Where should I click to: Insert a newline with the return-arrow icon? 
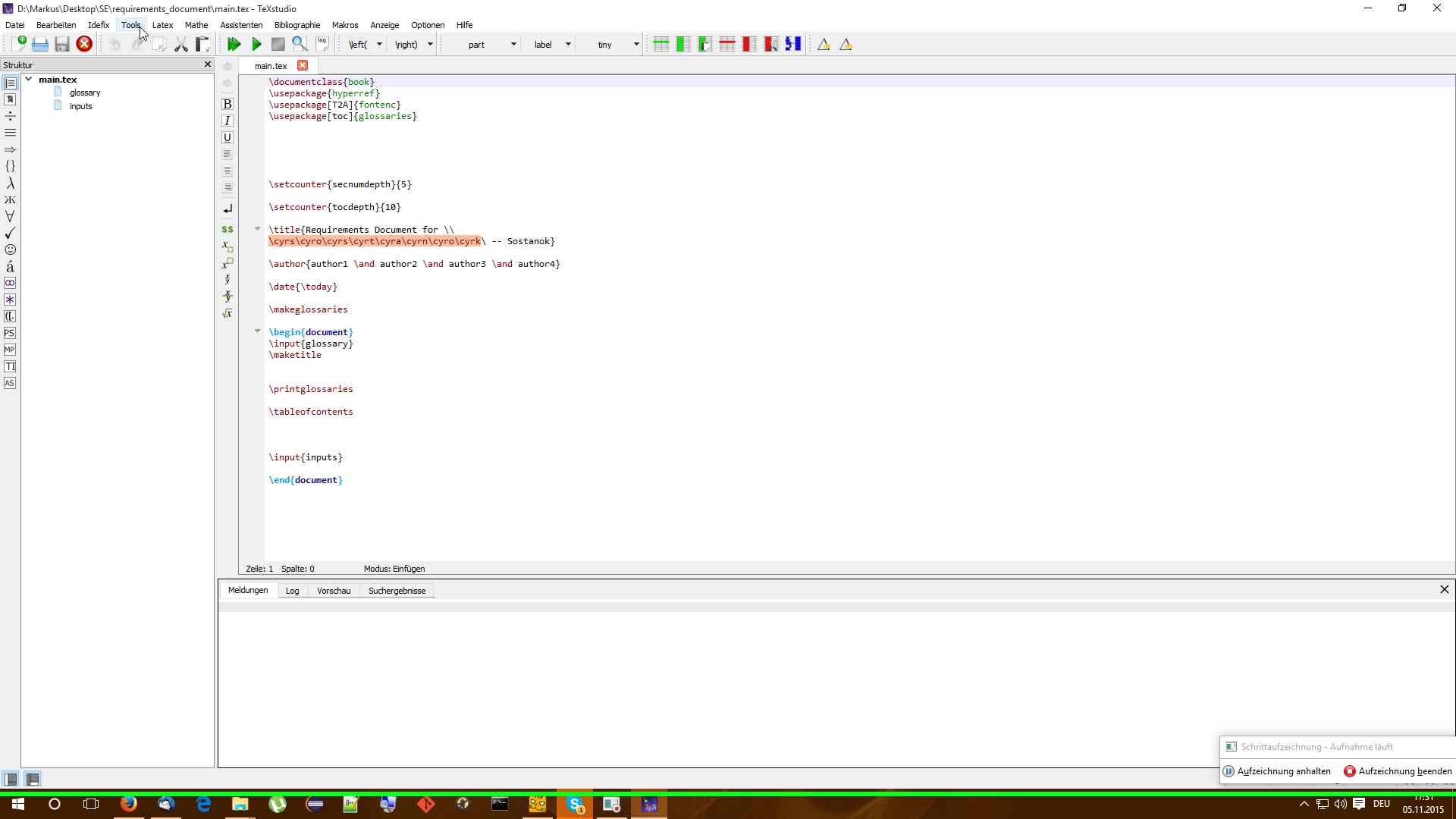click(227, 209)
